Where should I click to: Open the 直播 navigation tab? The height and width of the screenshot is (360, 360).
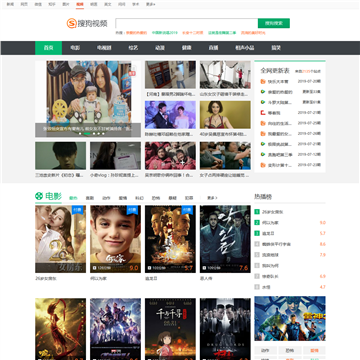(213, 48)
